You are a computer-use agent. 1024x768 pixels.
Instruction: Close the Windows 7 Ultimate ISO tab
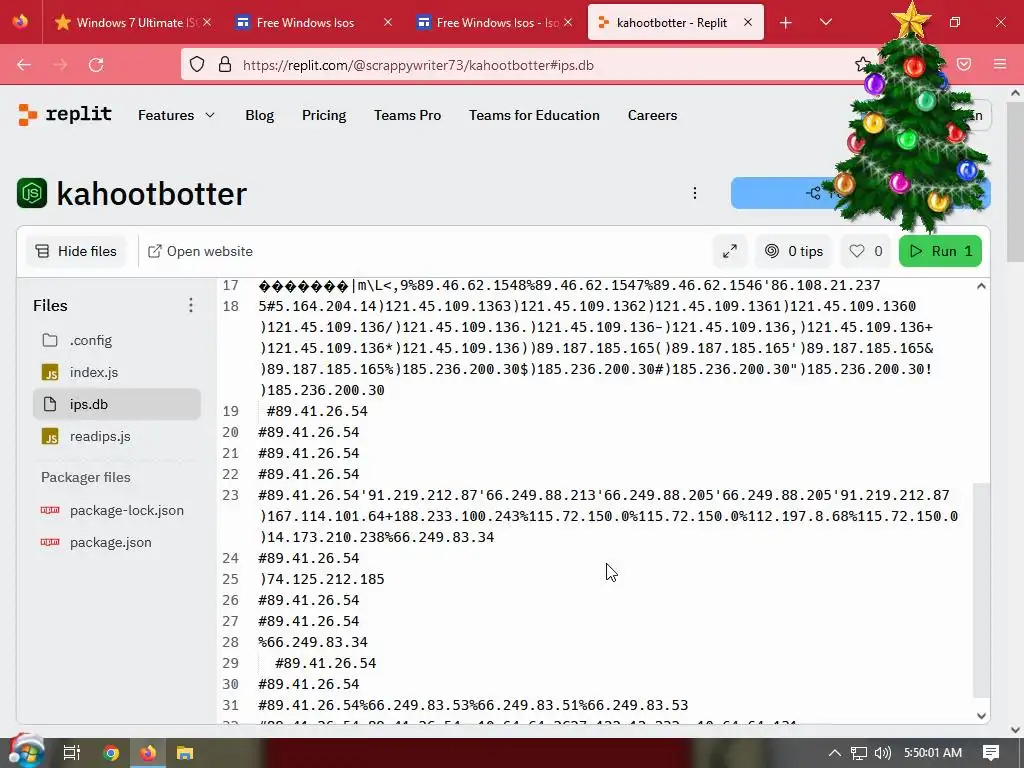pos(207,22)
